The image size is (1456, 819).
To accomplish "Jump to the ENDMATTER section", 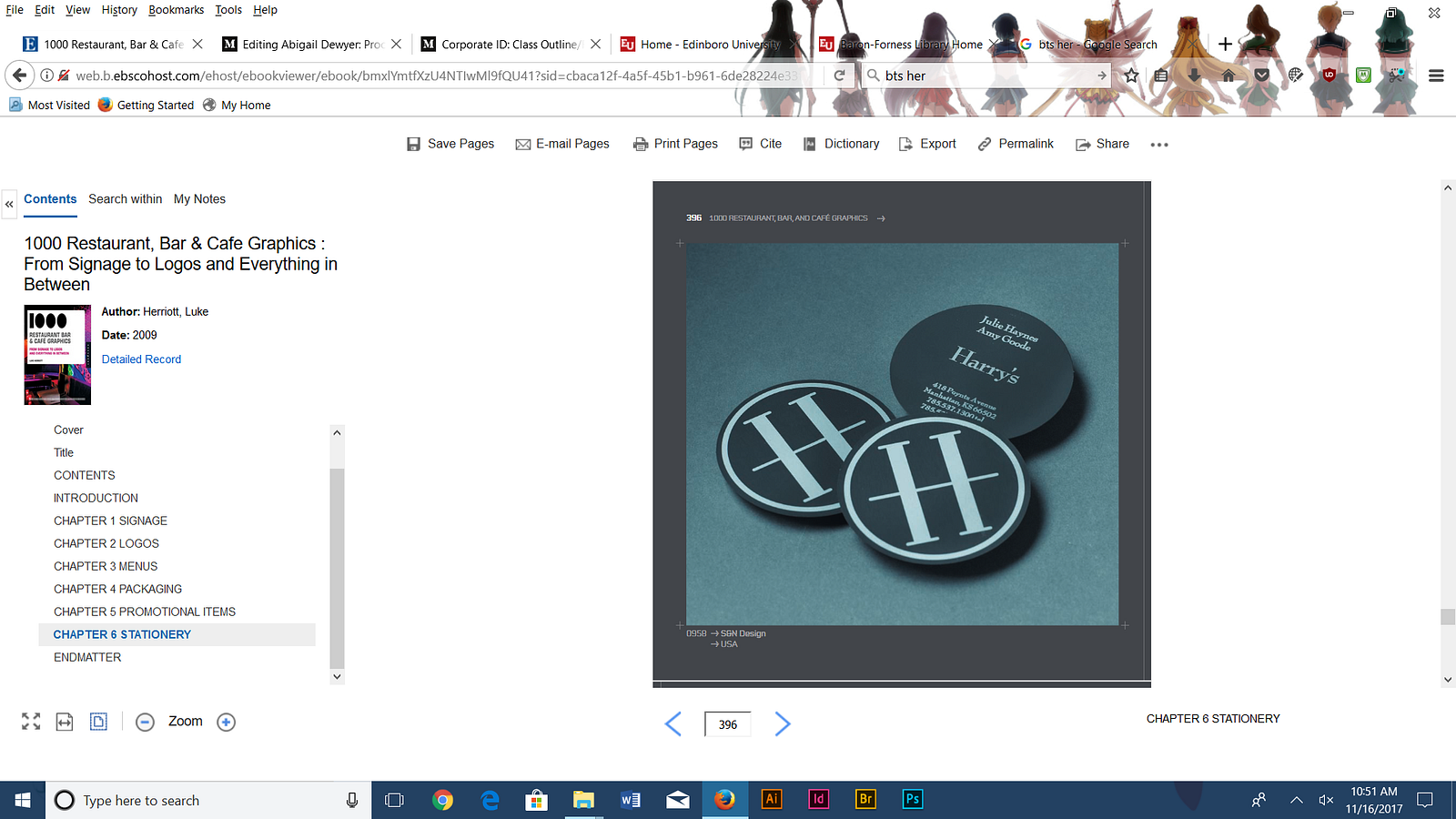I will [x=87, y=657].
